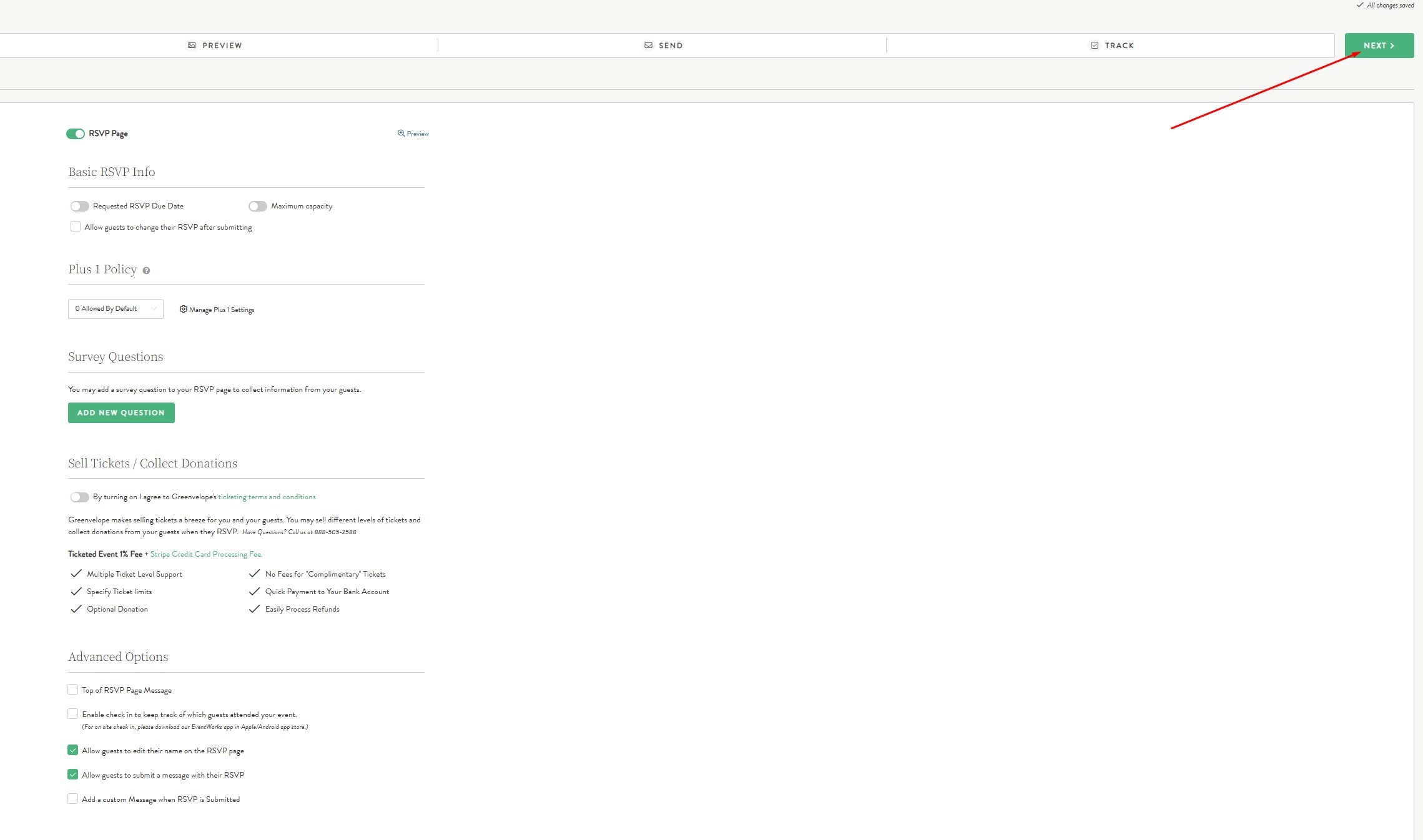Click the 'Survey Questions' heading

pos(116,356)
